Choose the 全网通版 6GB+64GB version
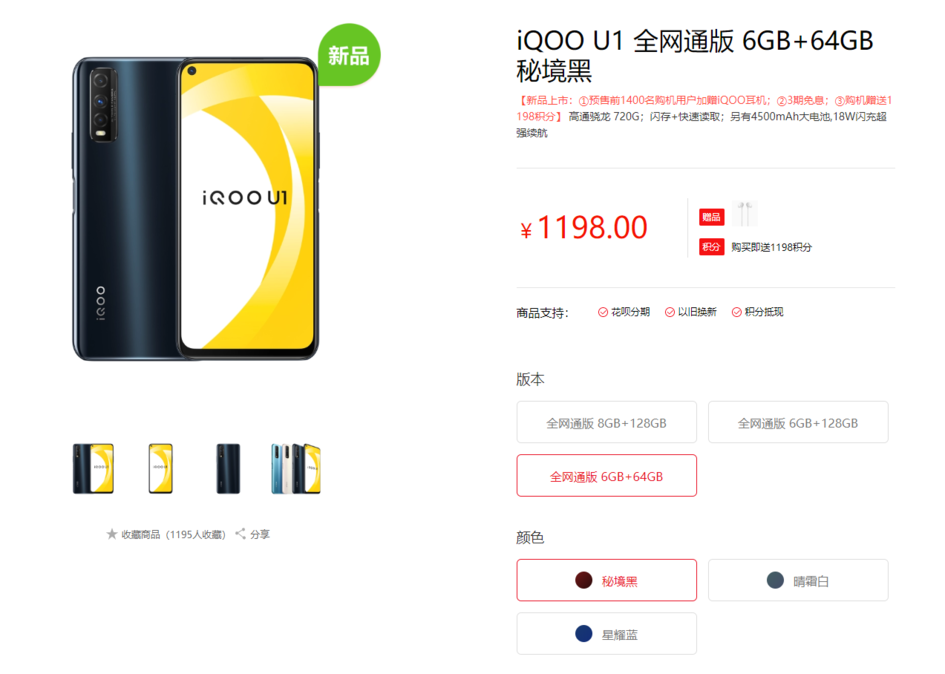Screen dimensions: 945x674 click(606, 476)
